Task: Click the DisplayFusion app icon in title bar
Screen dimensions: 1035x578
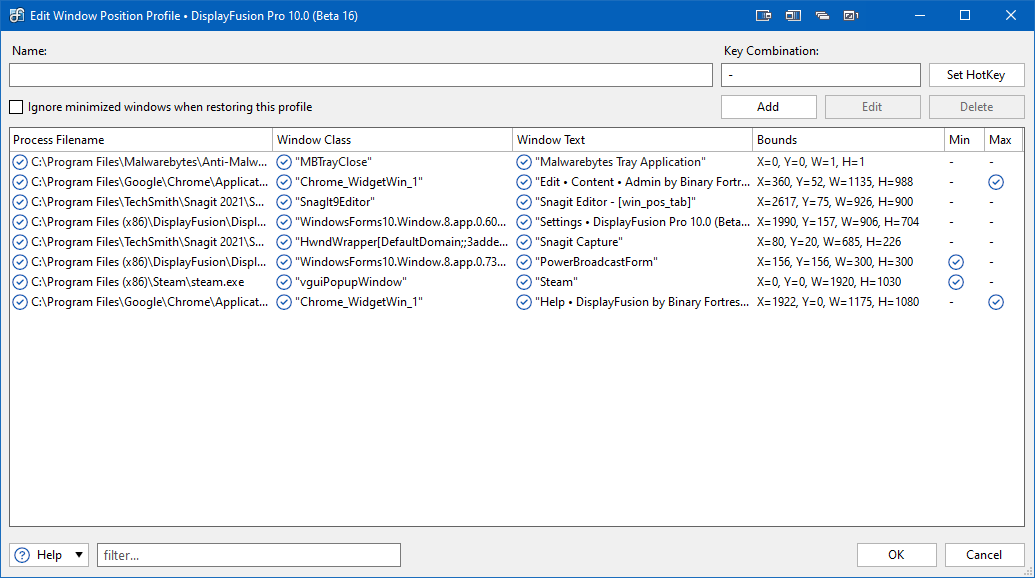Action: (17, 15)
